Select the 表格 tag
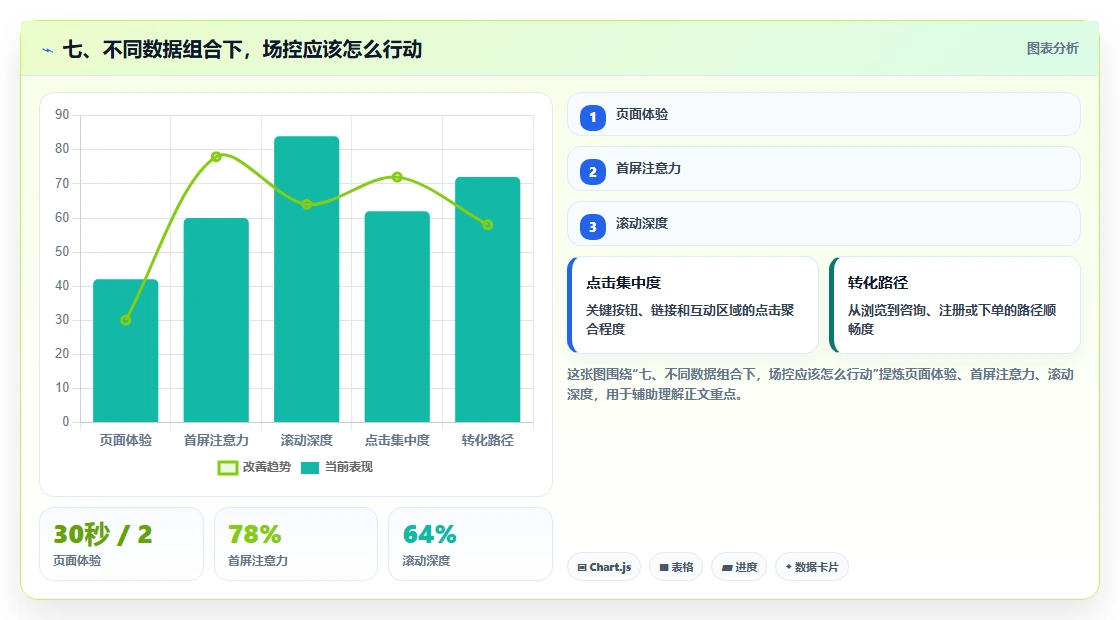The height and width of the screenshot is (620, 1120). pos(676,567)
